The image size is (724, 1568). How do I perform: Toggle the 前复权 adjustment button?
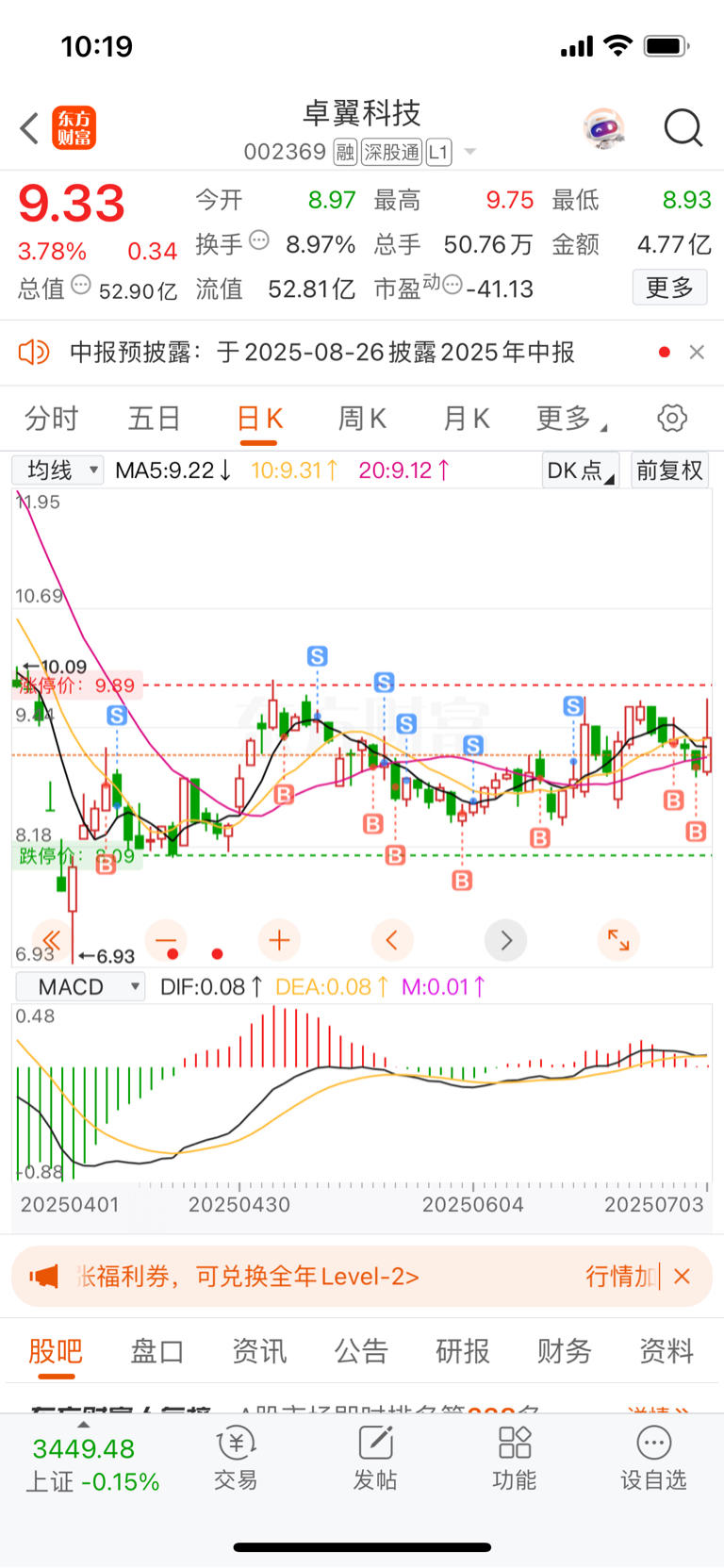(669, 470)
